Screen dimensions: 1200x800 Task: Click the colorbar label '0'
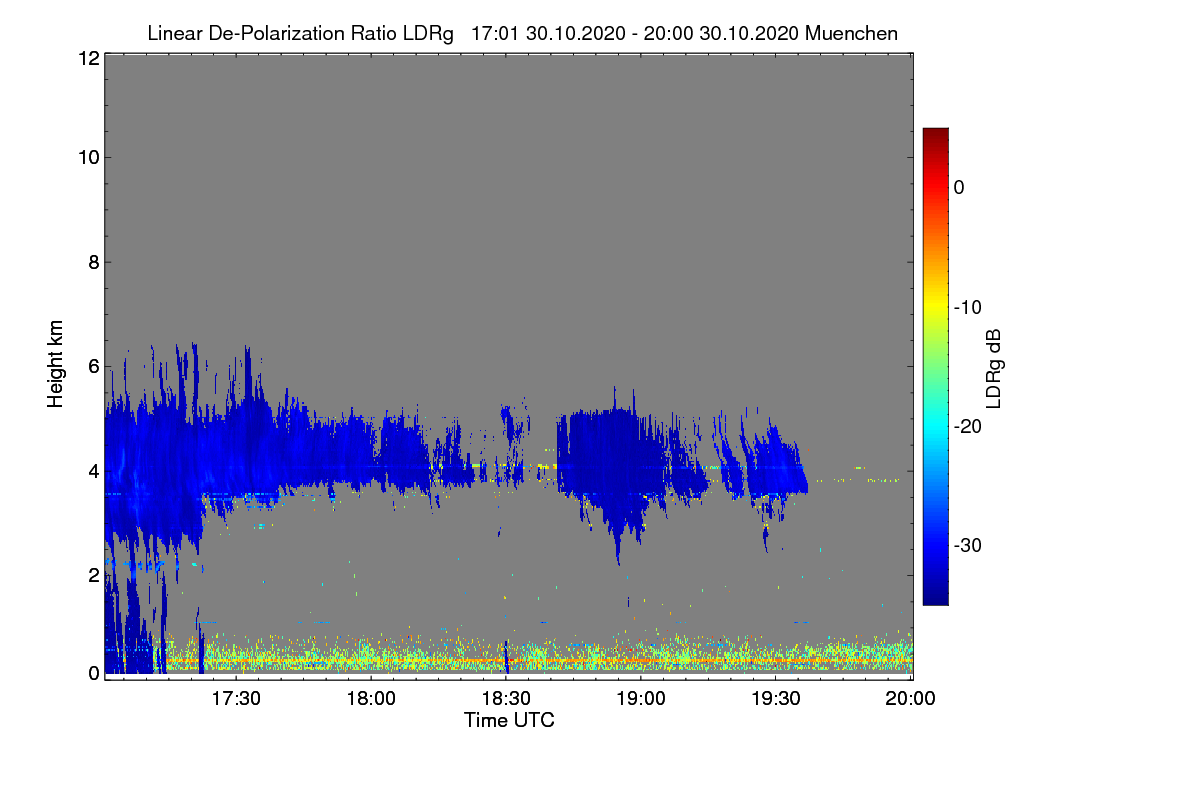tap(959, 187)
